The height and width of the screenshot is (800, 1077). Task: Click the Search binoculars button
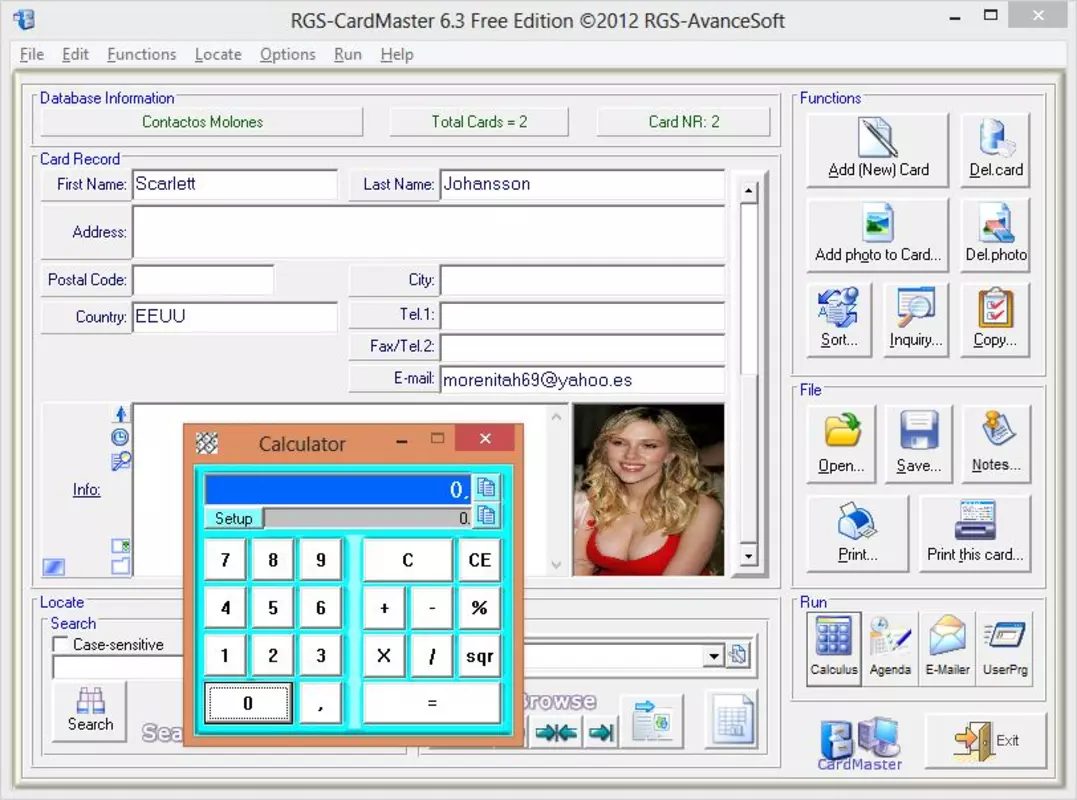(90, 711)
